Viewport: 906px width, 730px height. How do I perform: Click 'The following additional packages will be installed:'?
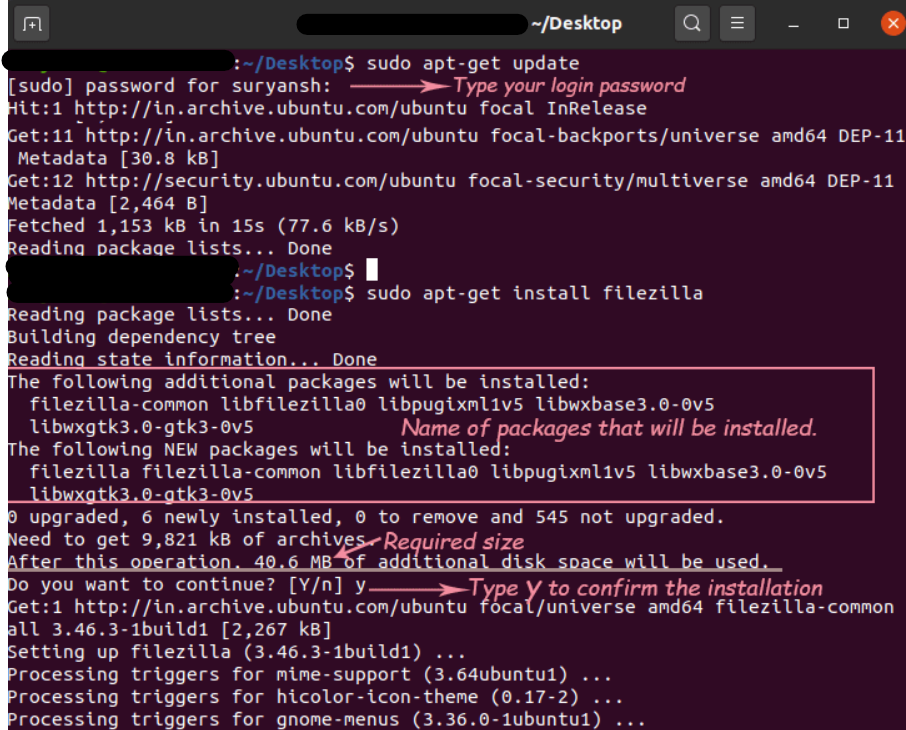299,382
